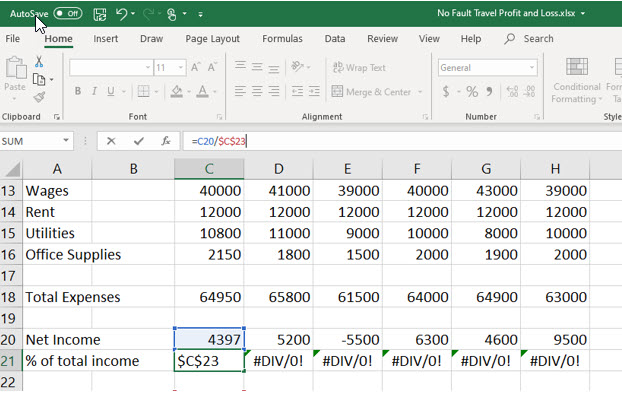Select column D header
This screenshot has width=622, height=394.
click(278, 169)
